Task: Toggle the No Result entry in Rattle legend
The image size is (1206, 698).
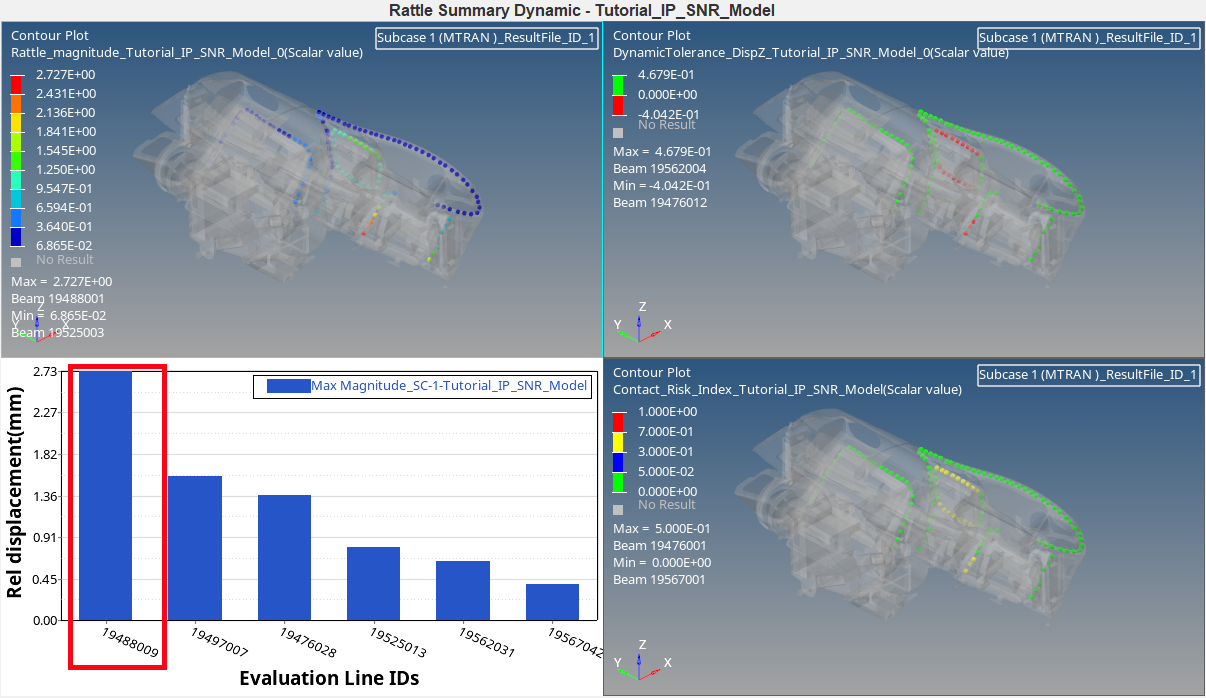Action: click(16, 260)
